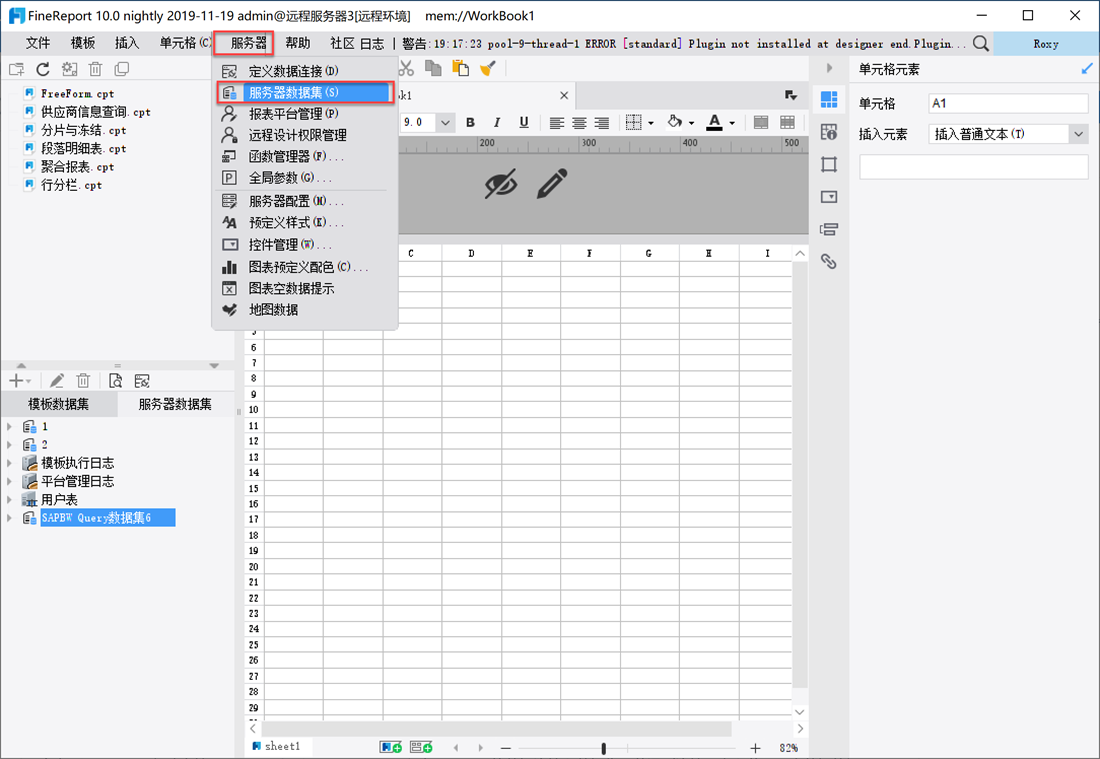Expand the 平台管理日志 dataset node
This screenshot has width=1100, height=759.
click(9, 481)
